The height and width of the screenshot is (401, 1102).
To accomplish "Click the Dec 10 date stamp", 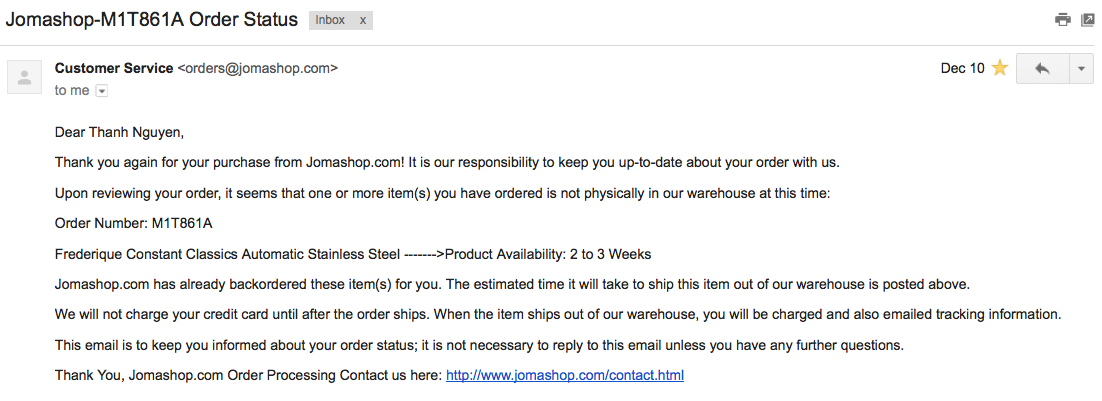I will tap(962, 69).
